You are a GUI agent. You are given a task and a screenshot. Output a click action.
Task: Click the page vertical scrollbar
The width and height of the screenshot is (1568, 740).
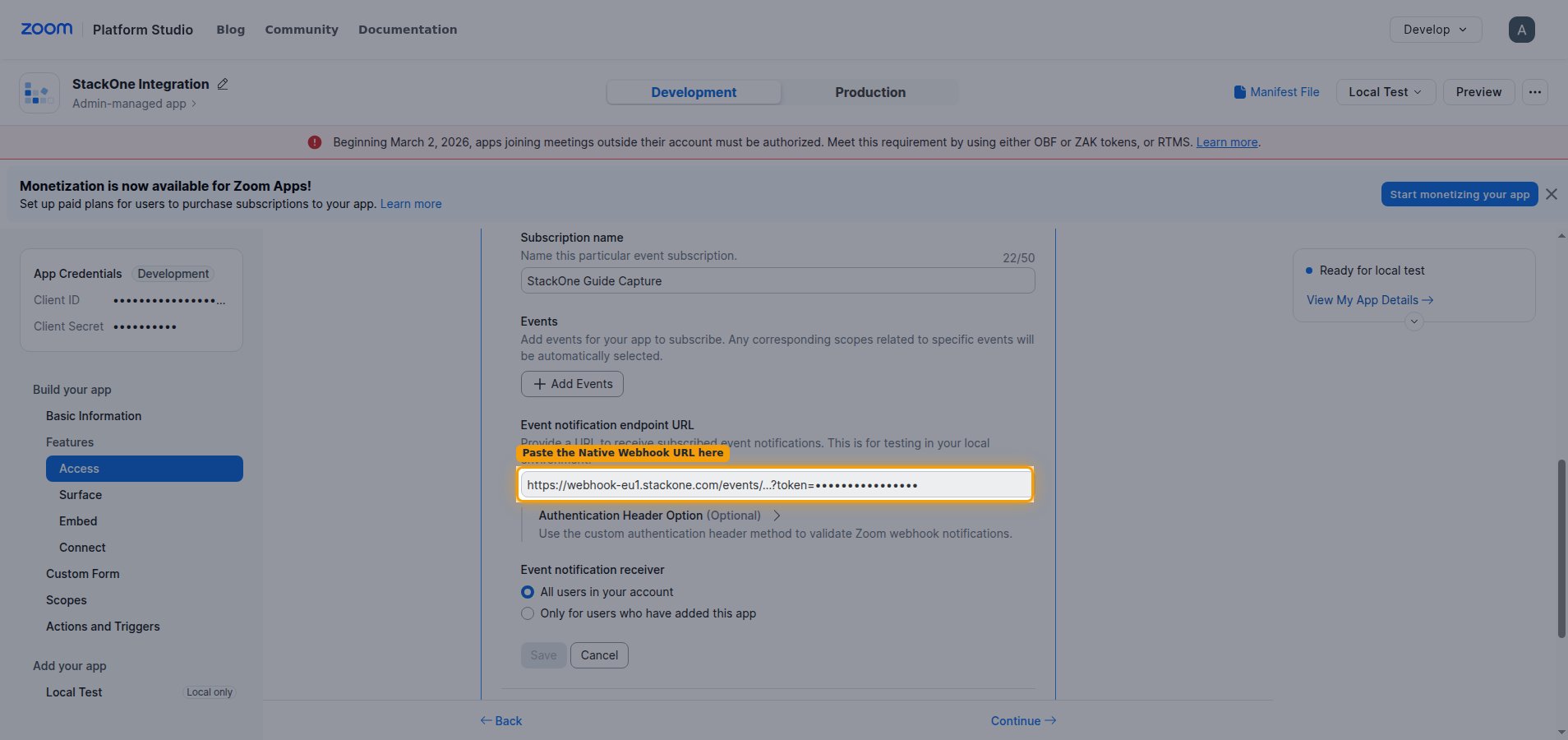click(x=1561, y=548)
